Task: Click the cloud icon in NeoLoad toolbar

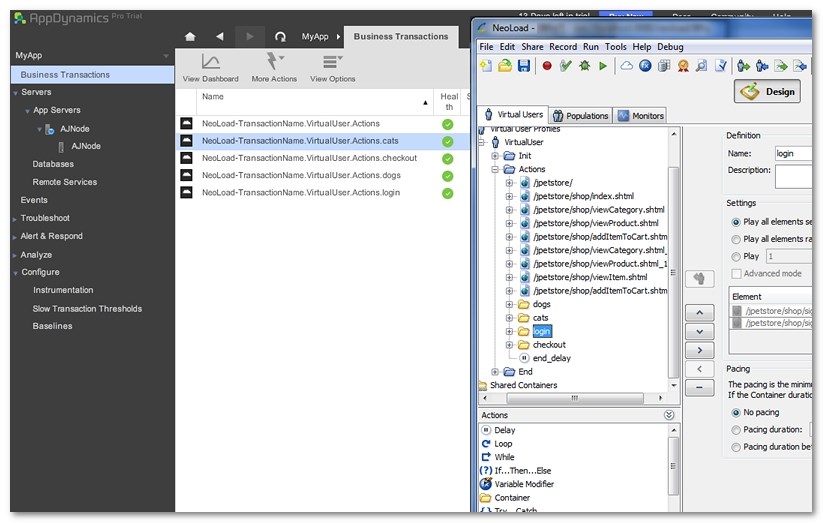Action: [627, 66]
